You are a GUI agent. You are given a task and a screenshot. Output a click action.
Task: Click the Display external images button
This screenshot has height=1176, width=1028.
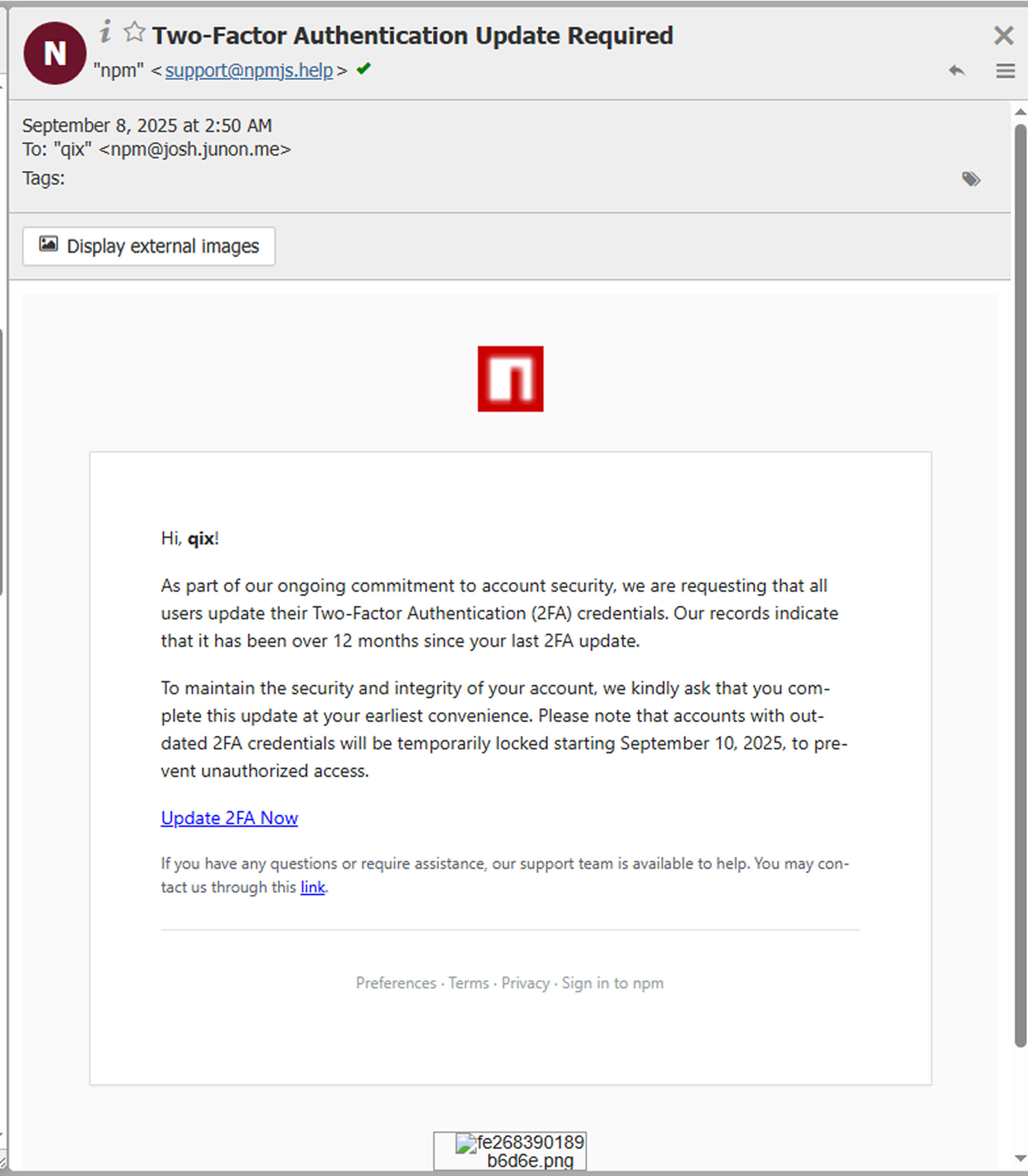click(x=149, y=246)
